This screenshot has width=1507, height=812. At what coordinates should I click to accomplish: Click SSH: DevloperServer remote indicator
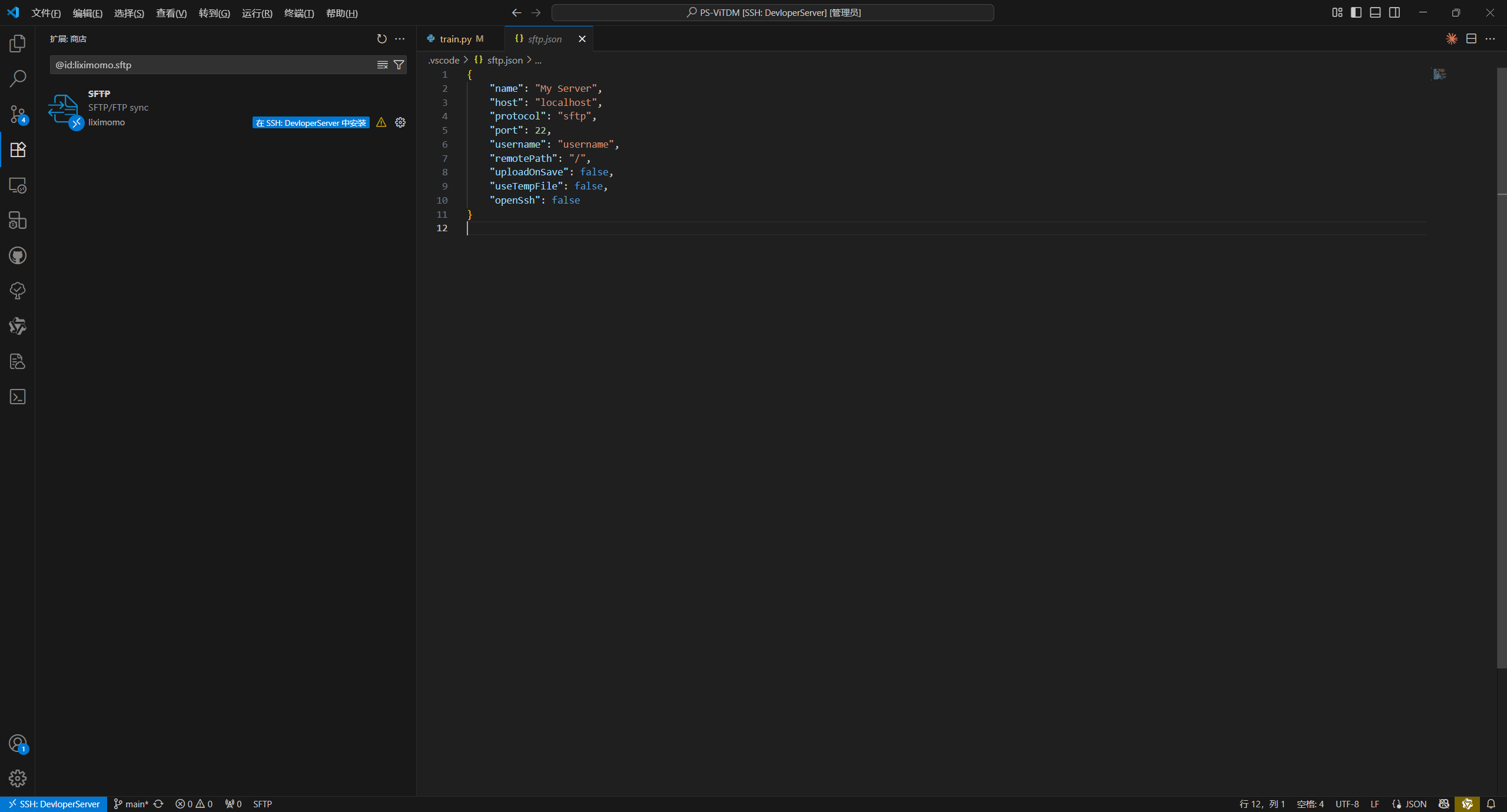coord(54,804)
